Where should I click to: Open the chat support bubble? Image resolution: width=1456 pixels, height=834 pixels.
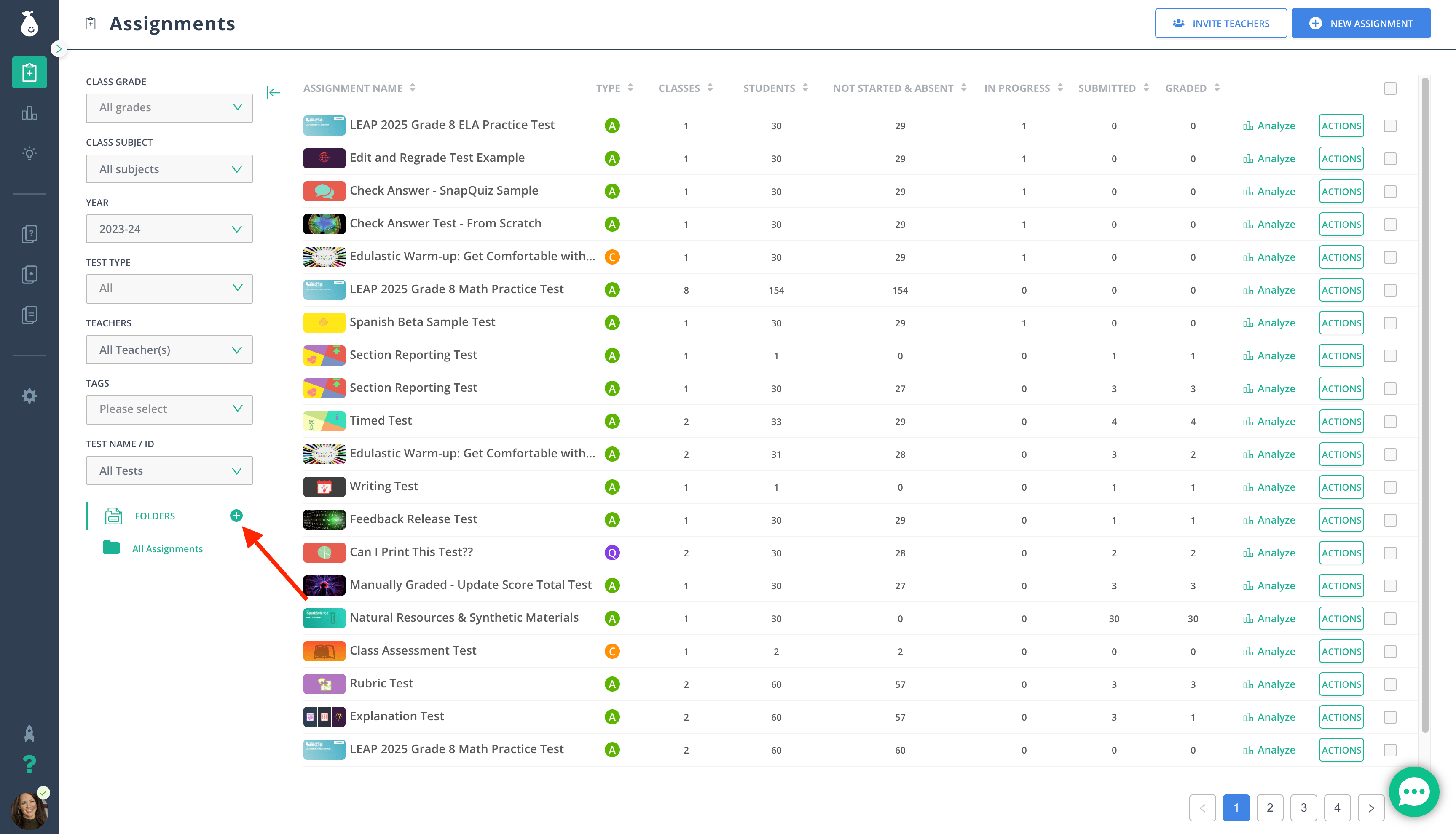pos(1413,792)
